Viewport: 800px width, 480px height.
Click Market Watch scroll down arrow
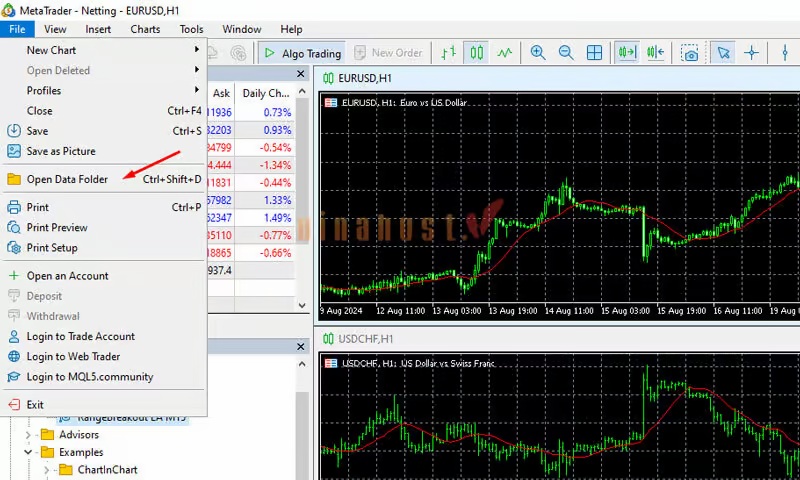click(x=302, y=305)
